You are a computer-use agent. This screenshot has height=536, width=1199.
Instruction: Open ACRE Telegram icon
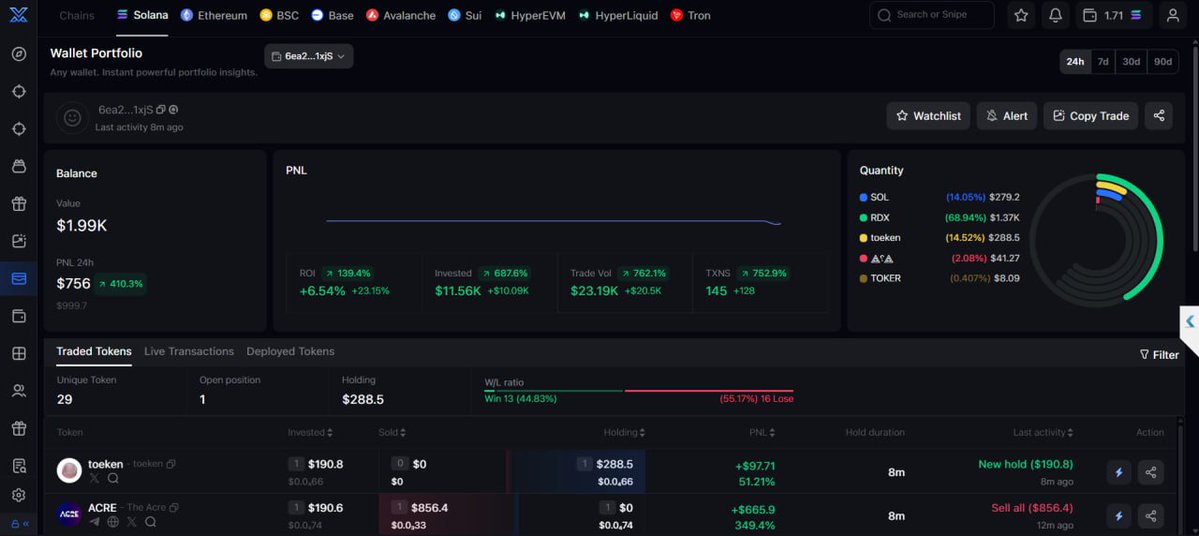click(95, 521)
